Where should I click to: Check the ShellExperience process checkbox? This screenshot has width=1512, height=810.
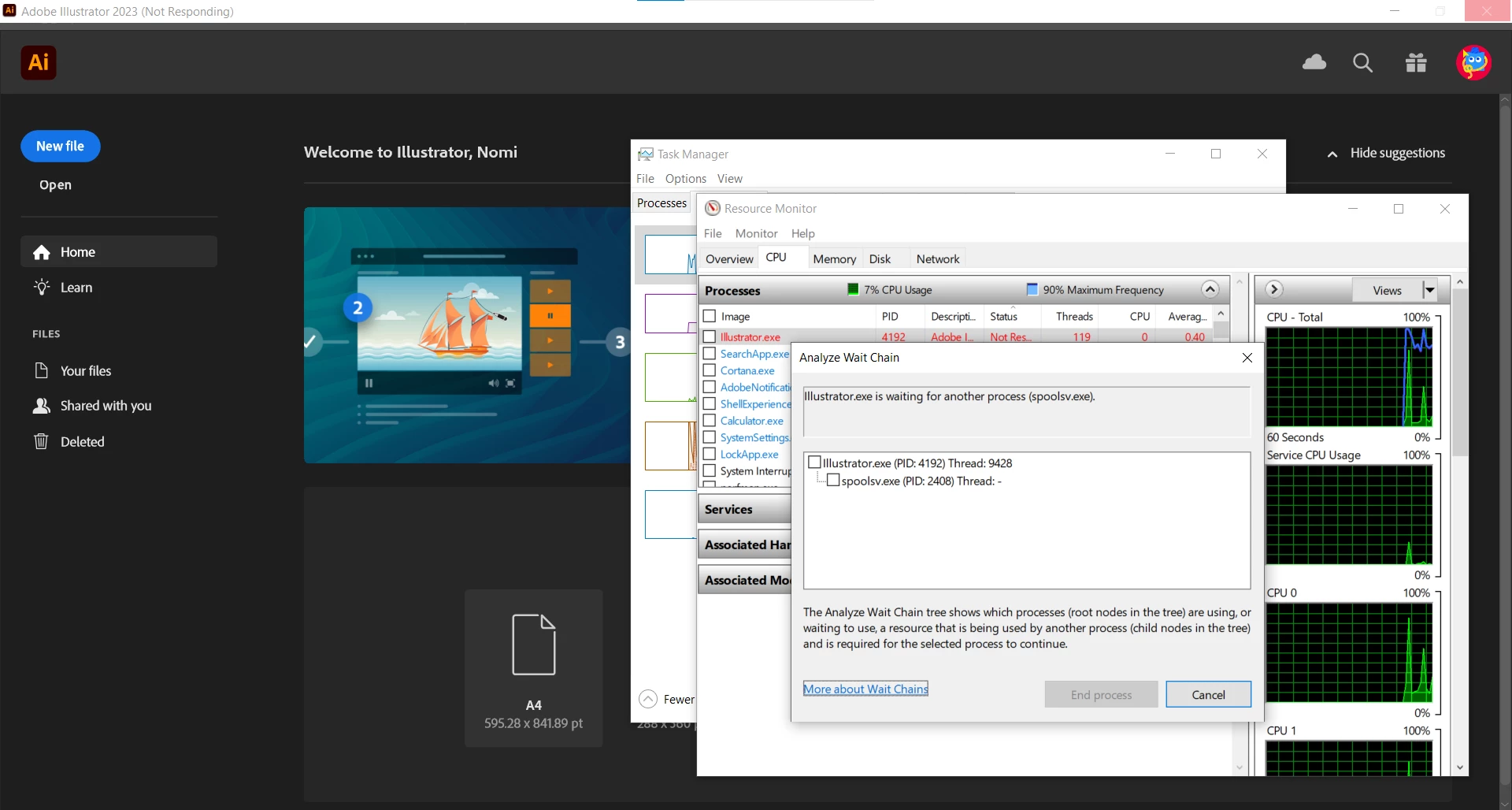[x=710, y=403]
